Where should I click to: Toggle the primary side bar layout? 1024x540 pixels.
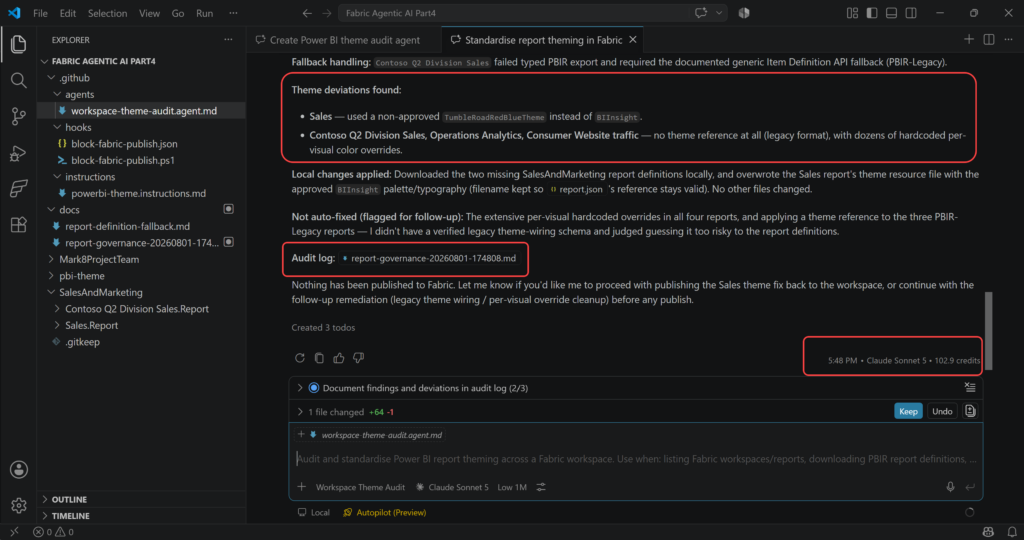(872, 13)
